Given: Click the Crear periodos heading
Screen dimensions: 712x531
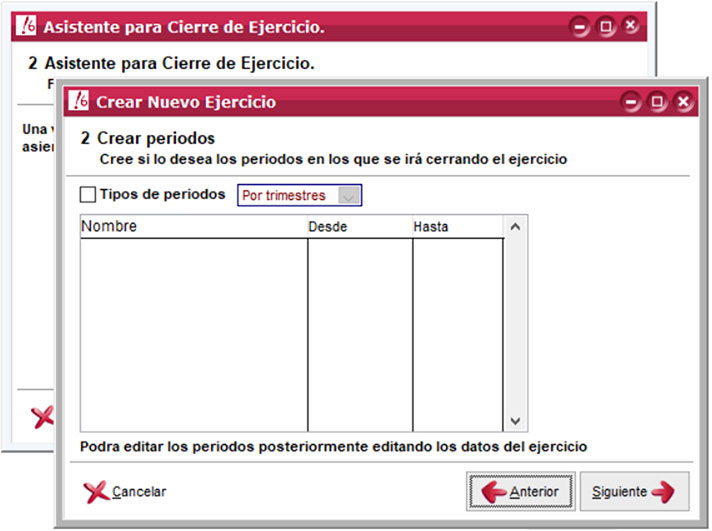Looking at the screenshot, I should pos(156,138).
